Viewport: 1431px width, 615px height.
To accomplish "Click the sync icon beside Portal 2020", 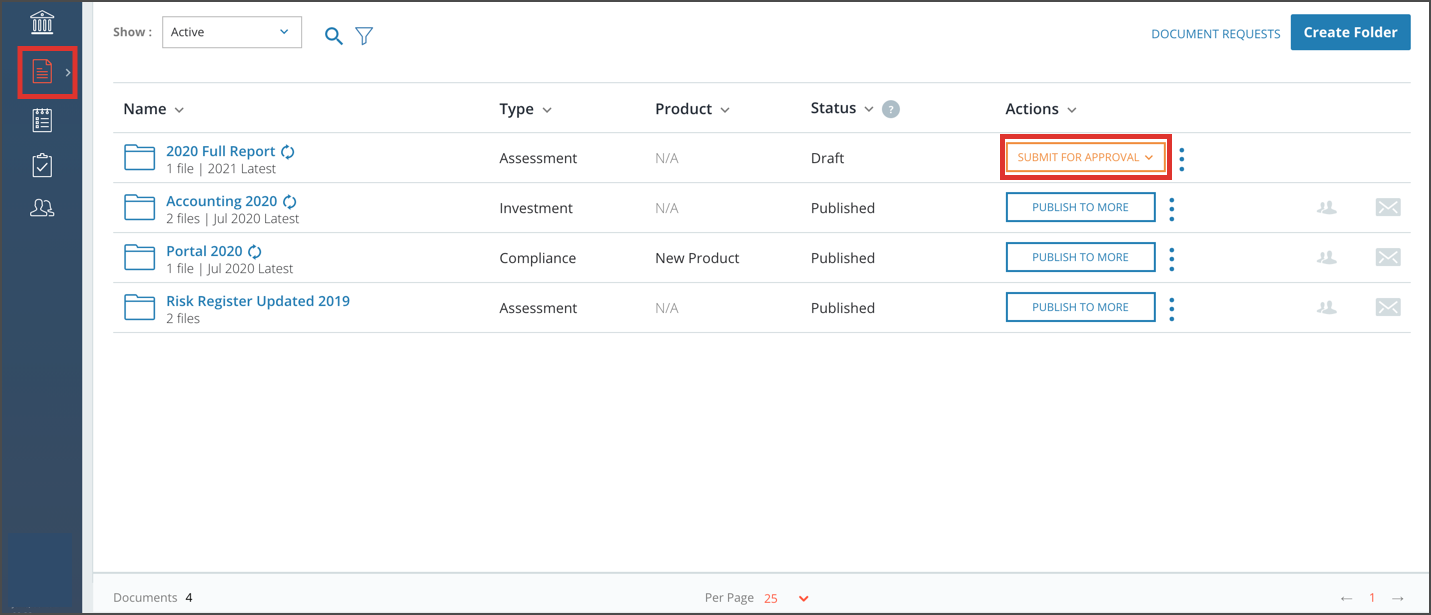I will pos(255,252).
